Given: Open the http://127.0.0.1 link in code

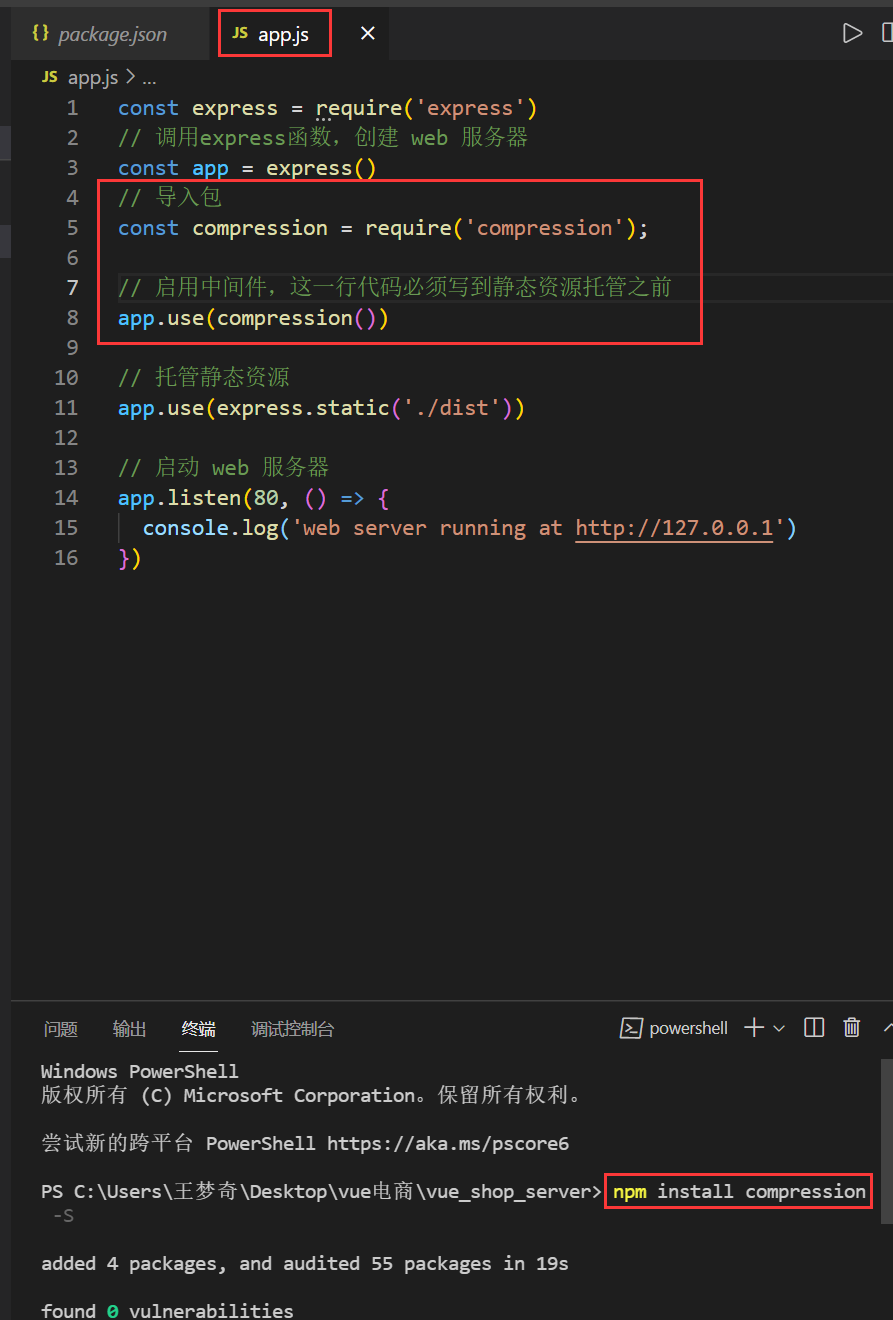Looking at the screenshot, I should pyautogui.click(x=674, y=528).
